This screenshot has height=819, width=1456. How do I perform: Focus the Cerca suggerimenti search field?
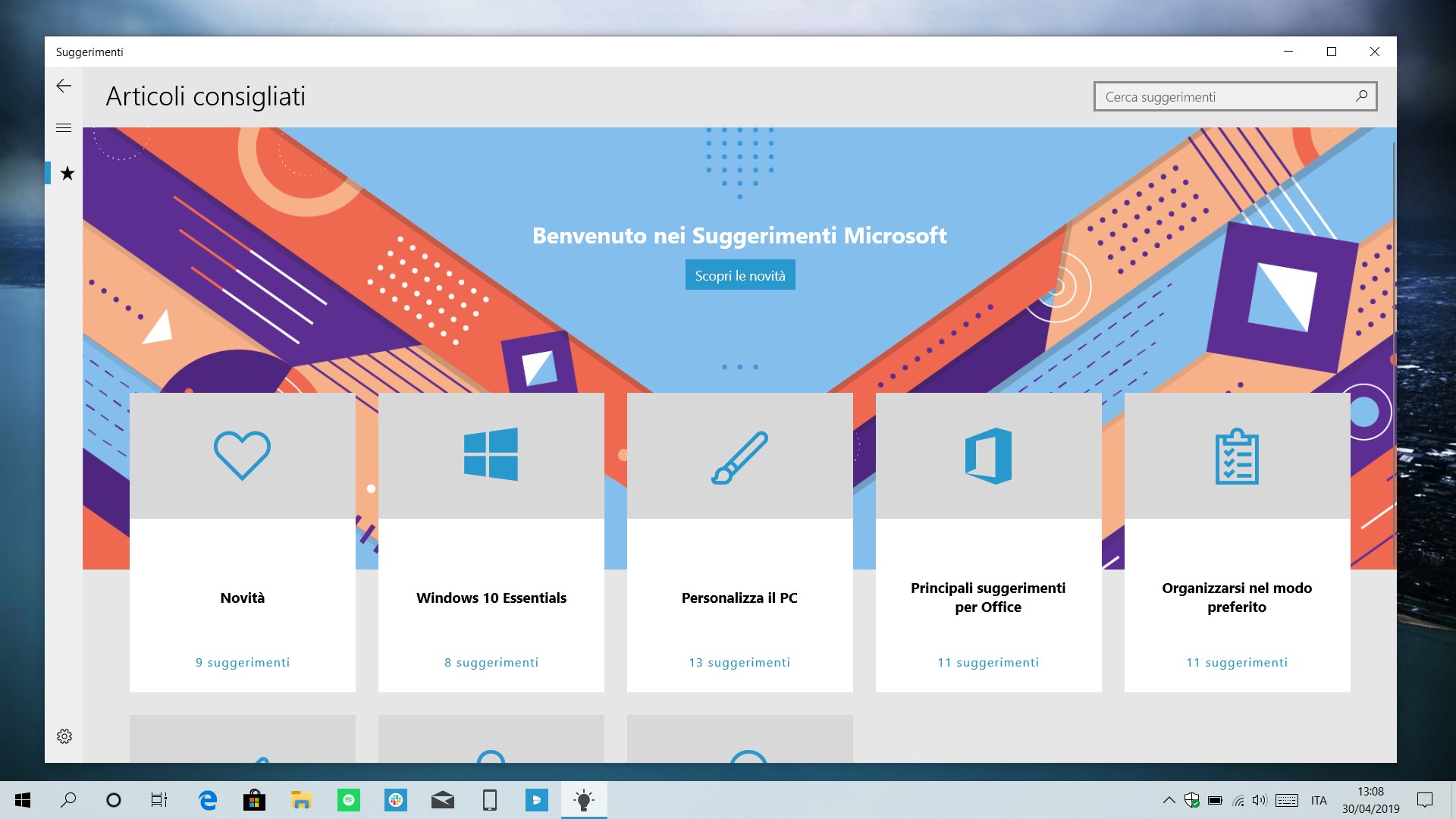(x=1235, y=96)
